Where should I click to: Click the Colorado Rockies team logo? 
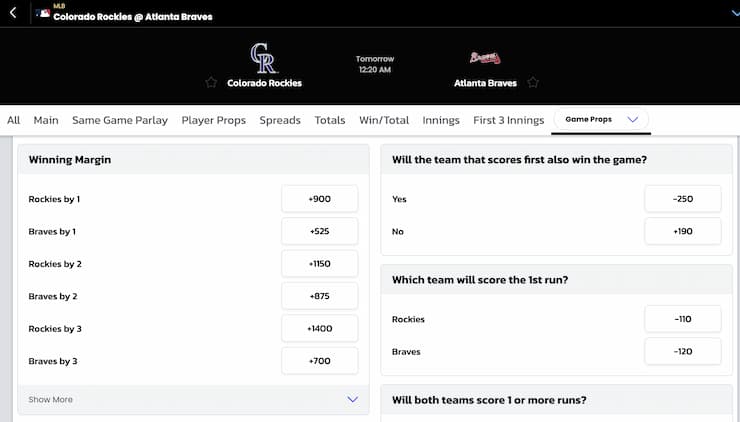263,58
